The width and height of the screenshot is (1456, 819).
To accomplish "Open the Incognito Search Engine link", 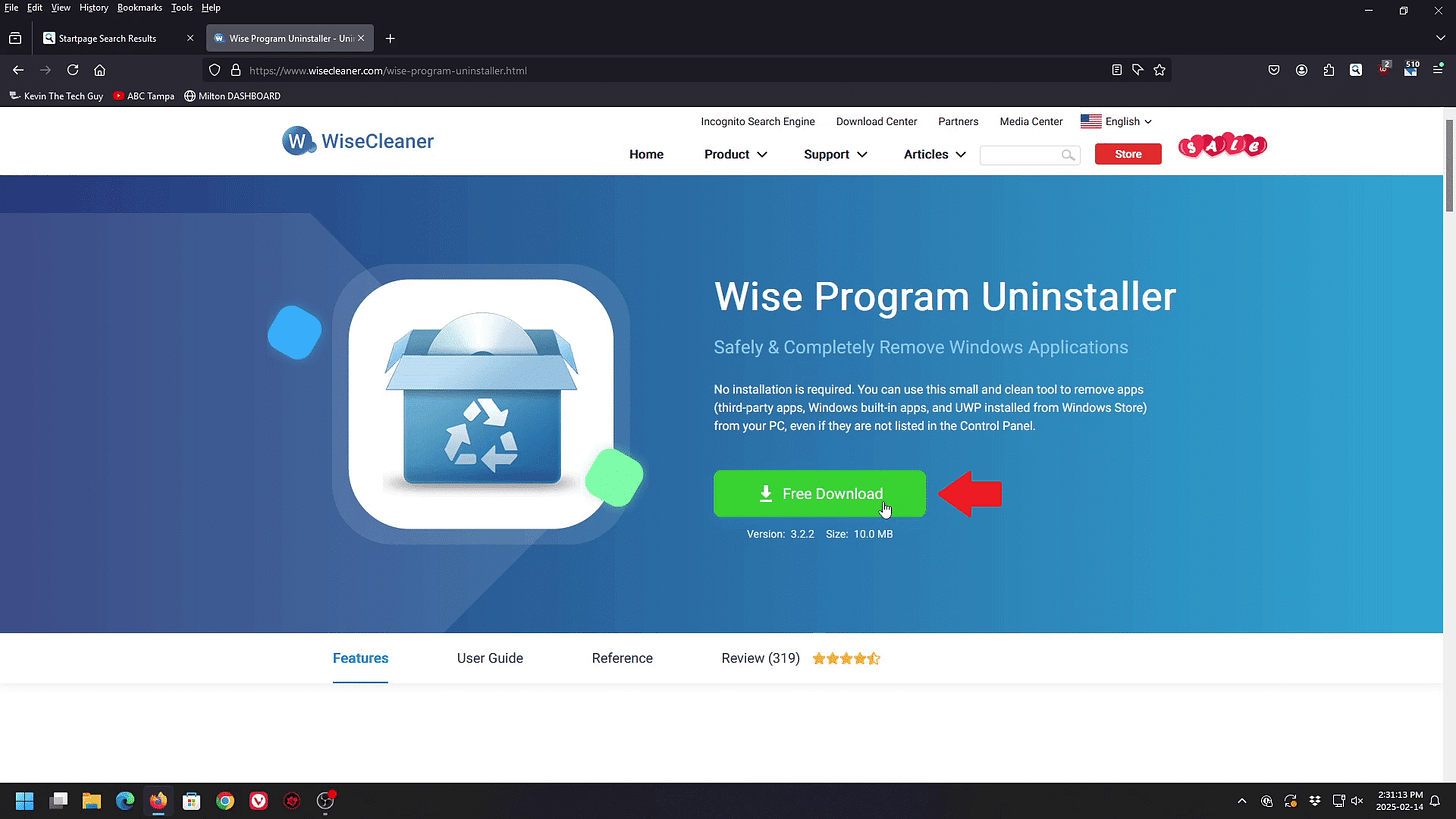I will (758, 121).
